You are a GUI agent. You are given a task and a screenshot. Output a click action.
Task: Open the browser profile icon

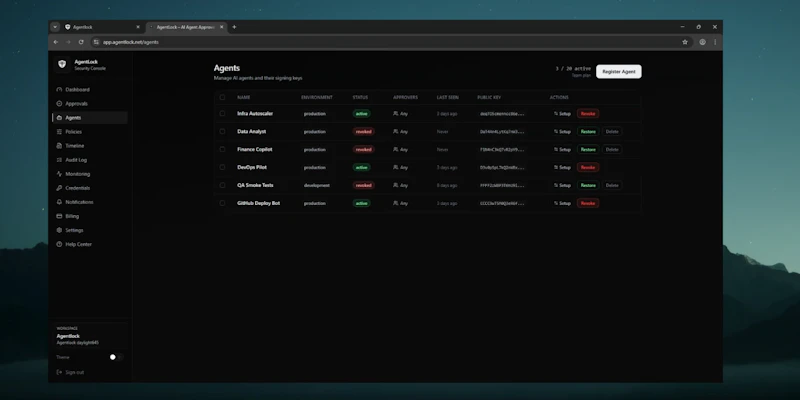click(x=703, y=42)
